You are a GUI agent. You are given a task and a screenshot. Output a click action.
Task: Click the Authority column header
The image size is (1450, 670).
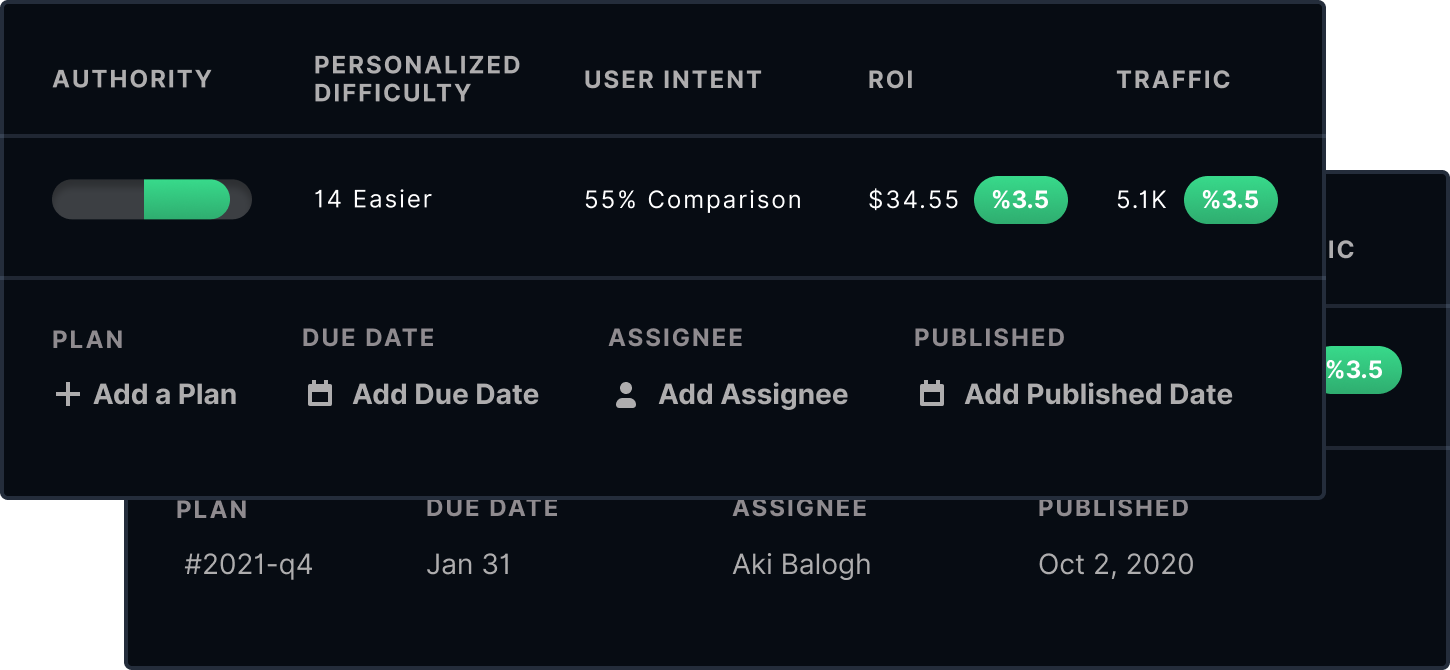tap(132, 80)
